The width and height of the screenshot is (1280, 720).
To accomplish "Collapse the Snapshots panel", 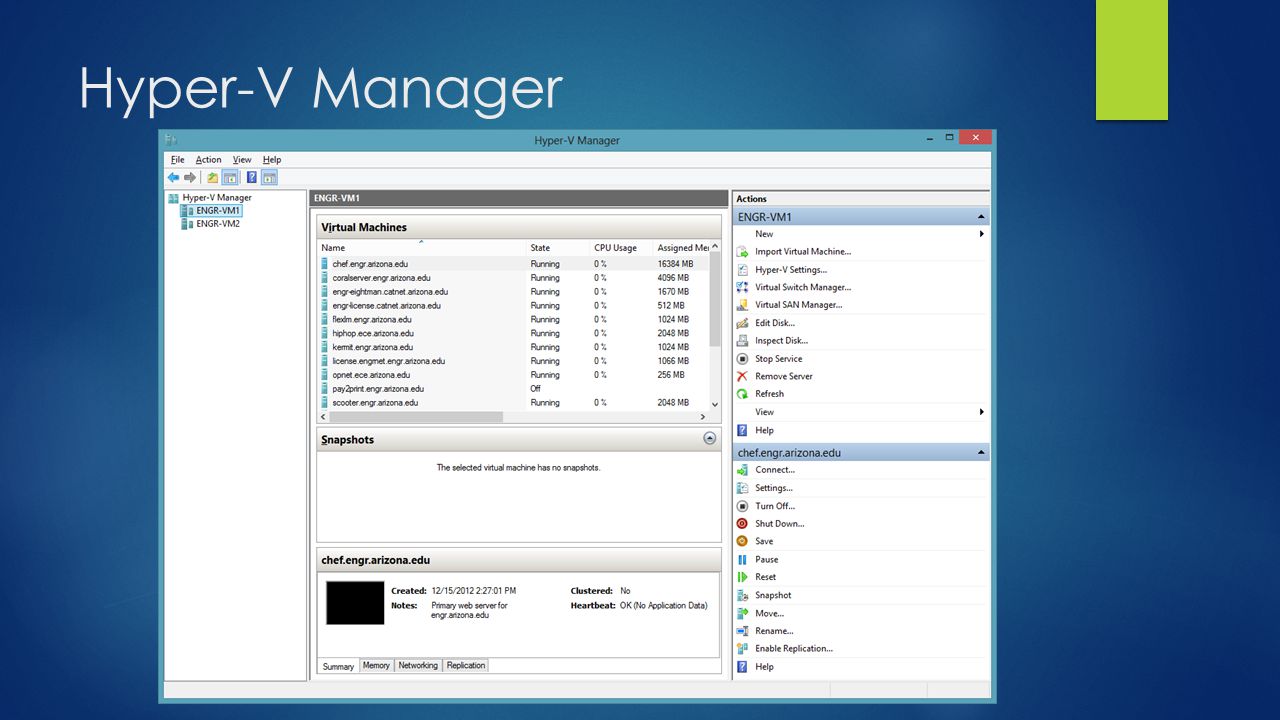I will click(x=710, y=439).
